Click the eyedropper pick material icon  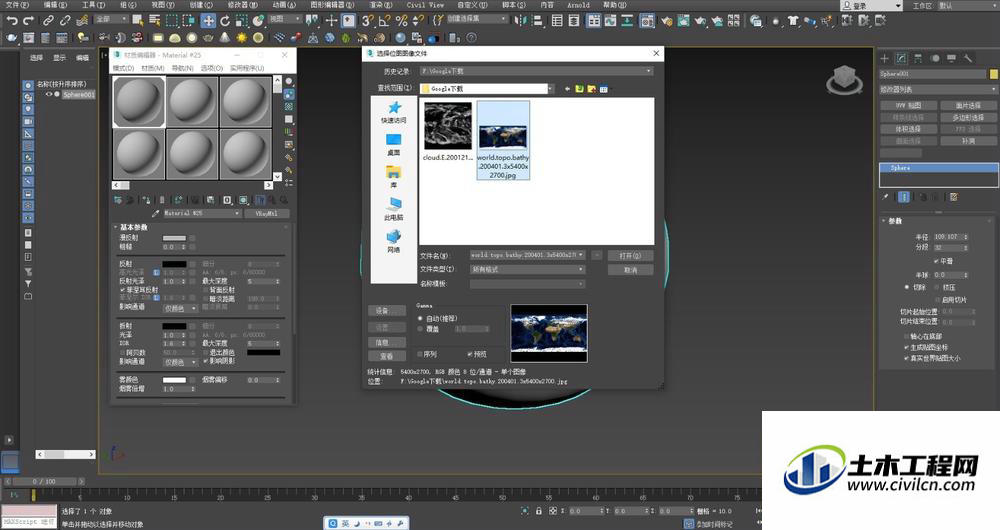click(x=156, y=213)
